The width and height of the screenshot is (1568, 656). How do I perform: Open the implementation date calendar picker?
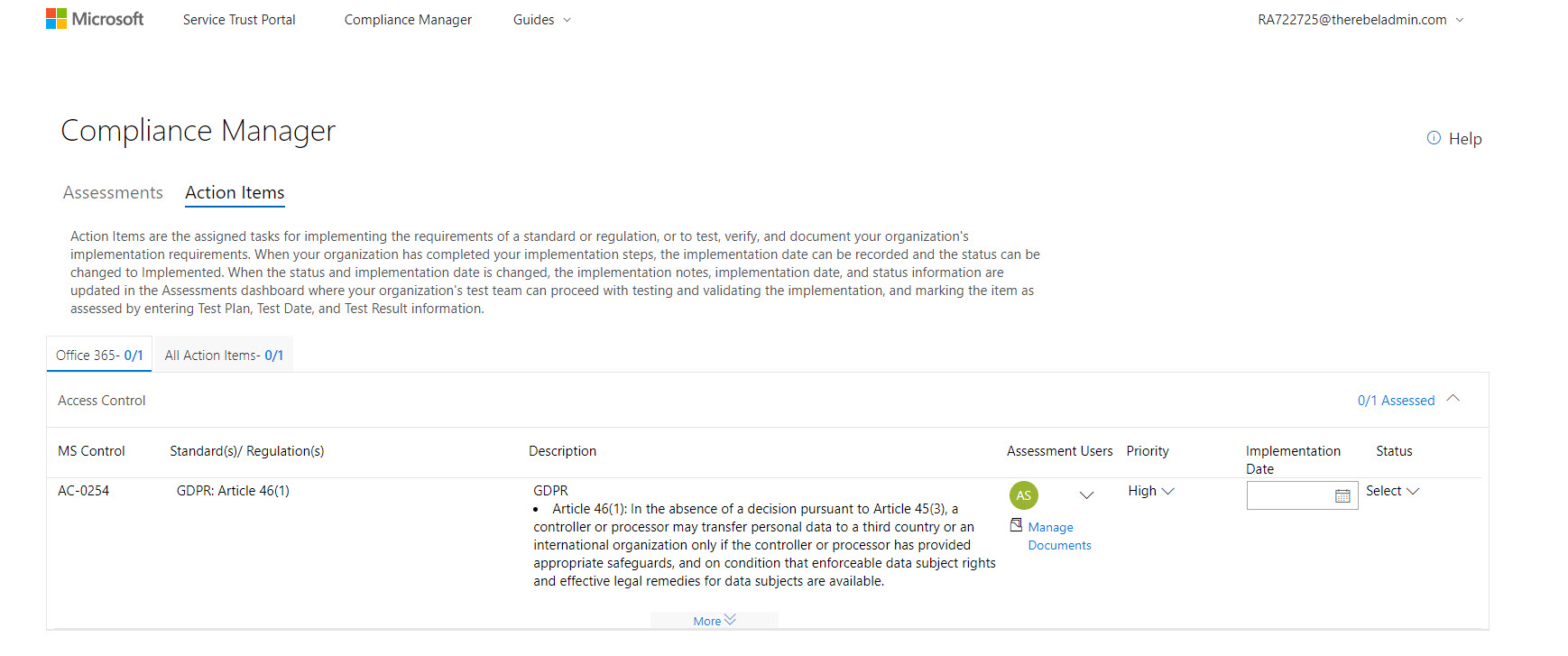(1342, 495)
